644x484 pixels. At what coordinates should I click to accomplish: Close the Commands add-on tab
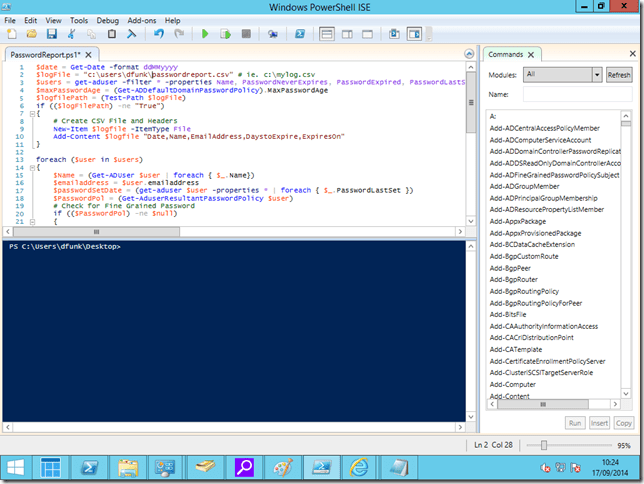click(533, 56)
